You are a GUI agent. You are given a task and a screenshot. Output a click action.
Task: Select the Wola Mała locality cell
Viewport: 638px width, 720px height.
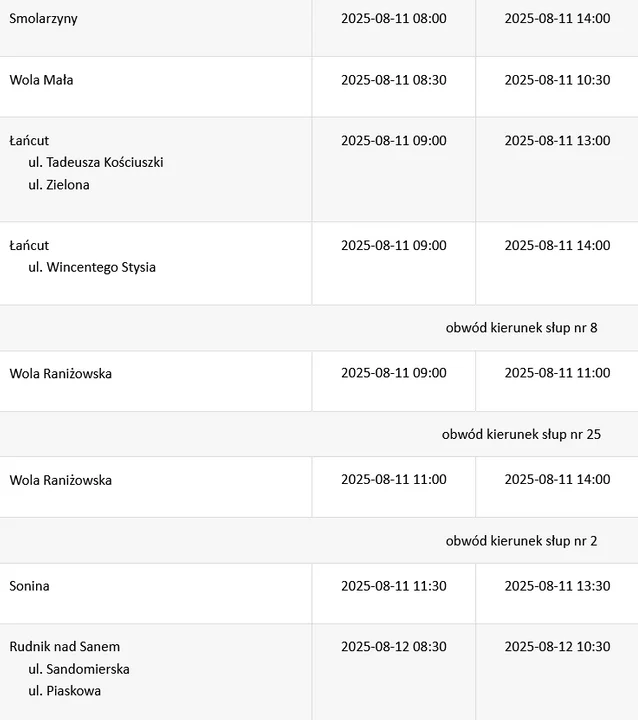point(156,87)
